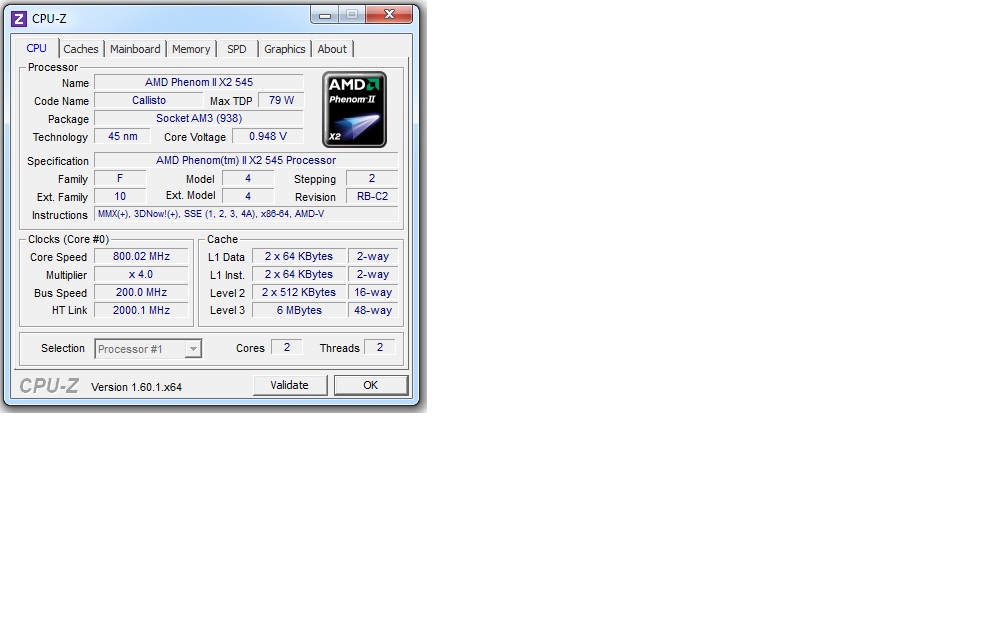The height and width of the screenshot is (630, 1008).
Task: Click the Core Voltage value 0.948 V
Action: 267,136
